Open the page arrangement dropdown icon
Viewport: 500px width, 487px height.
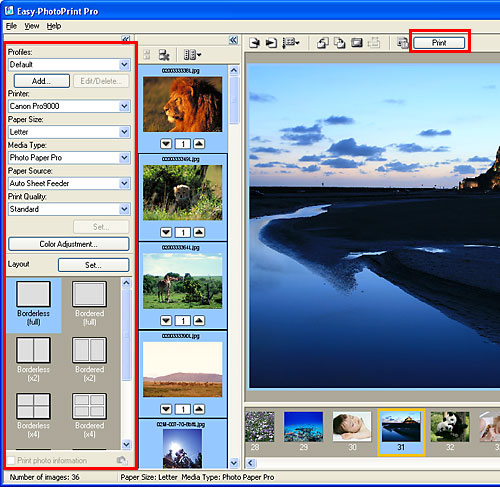click(291, 43)
